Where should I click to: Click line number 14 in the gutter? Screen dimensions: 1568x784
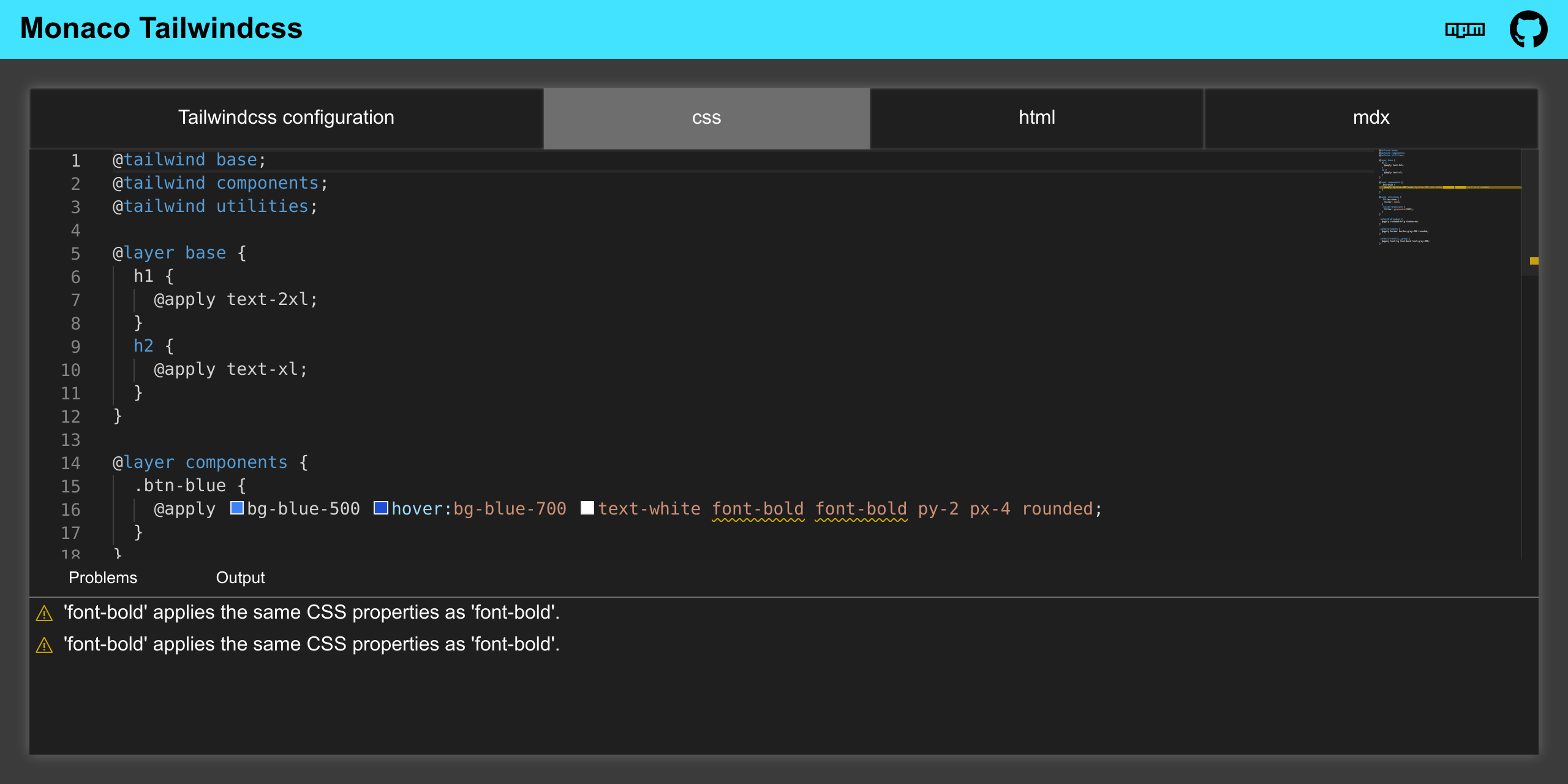click(x=70, y=463)
